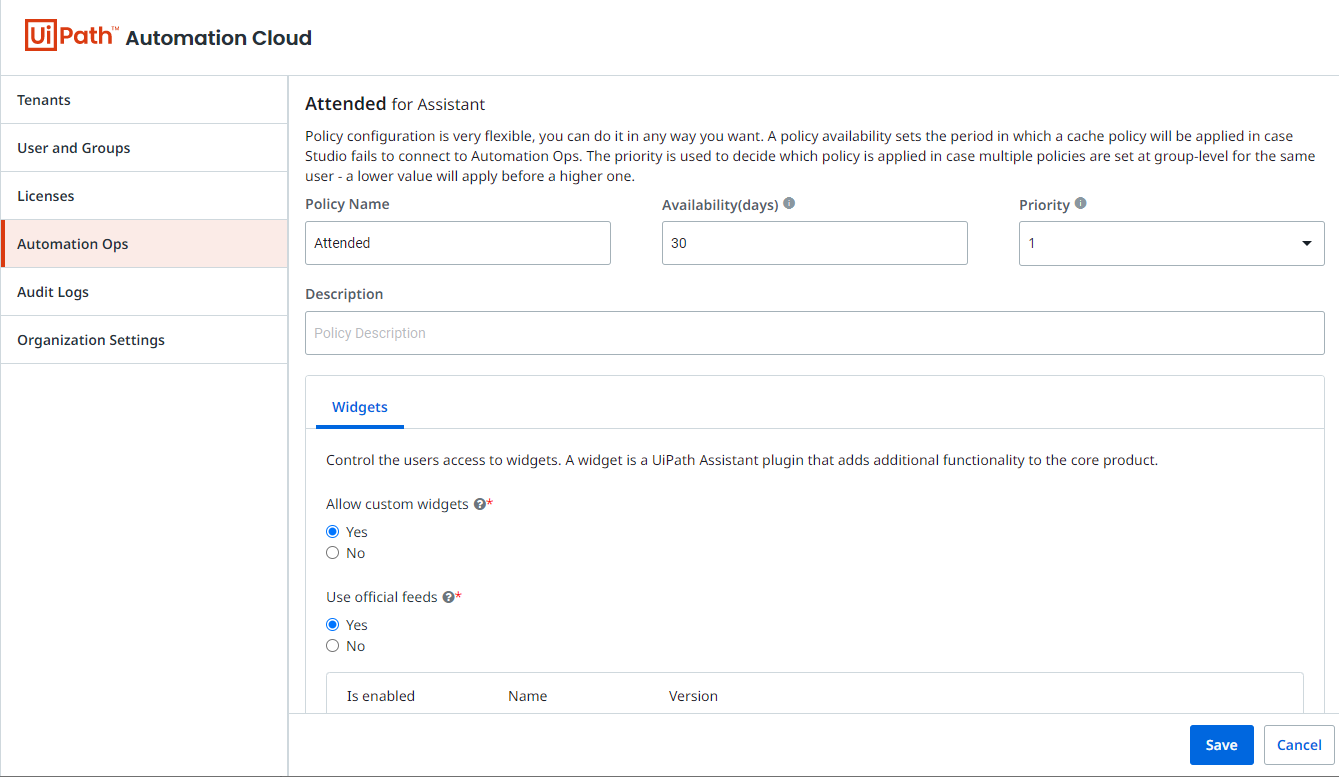Image resolution: width=1339 pixels, height=777 pixels.
Task: Switch to the Widgets tab
Action: (x=360, y=407)
